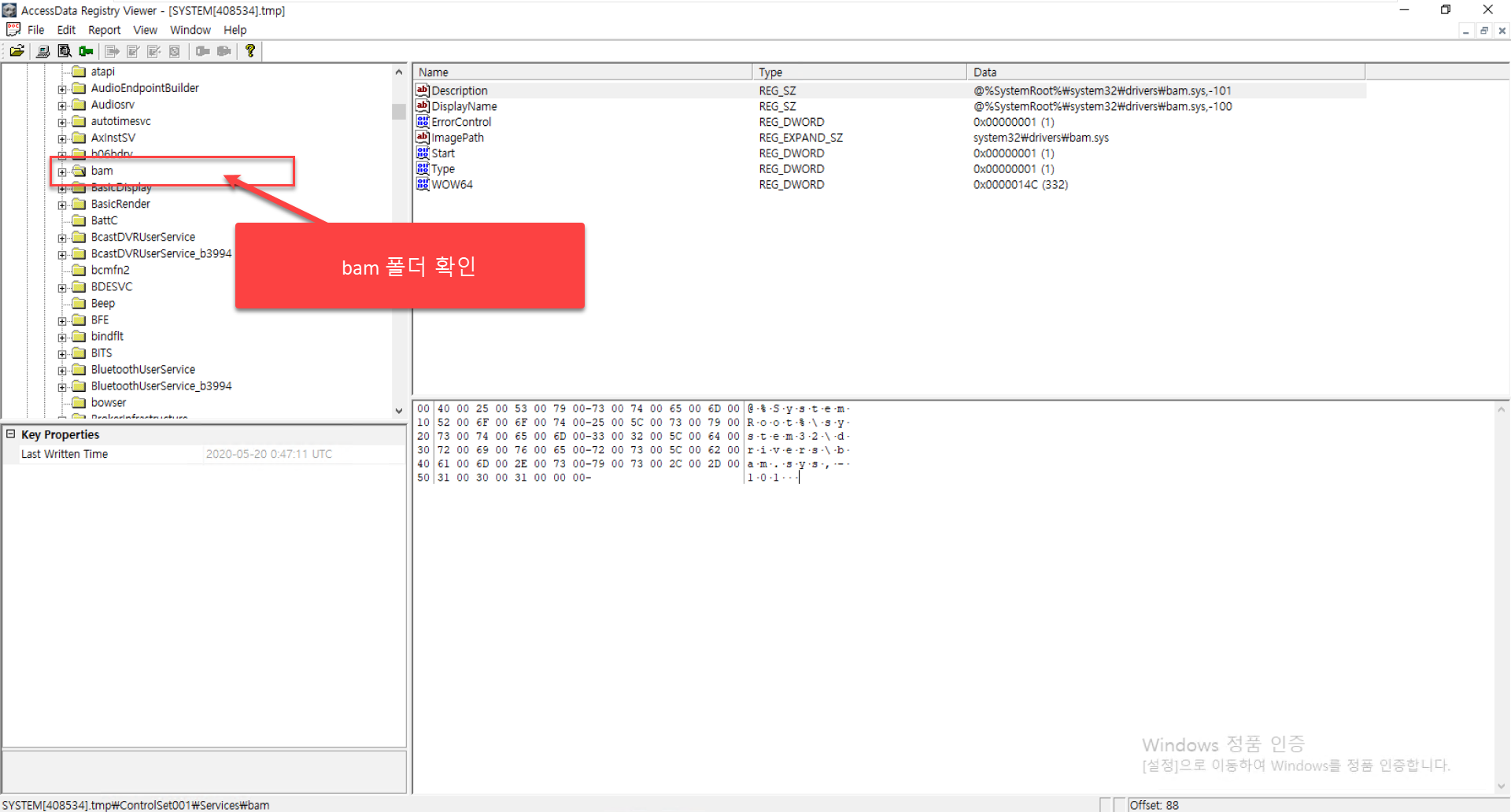Click the Data column header
Image resolution: width=1511 pixels, height=812 pixels.
pos(1165,72)
